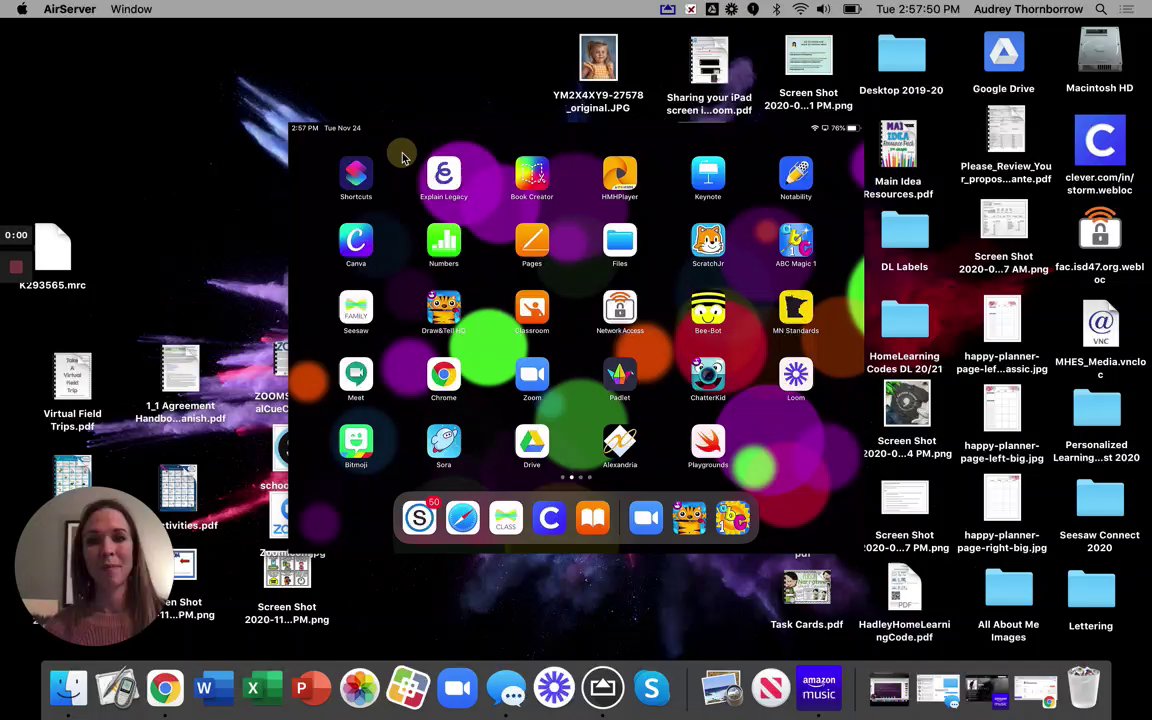Open the Padlet app
1152x720 pixels.
tap(620, 375)
